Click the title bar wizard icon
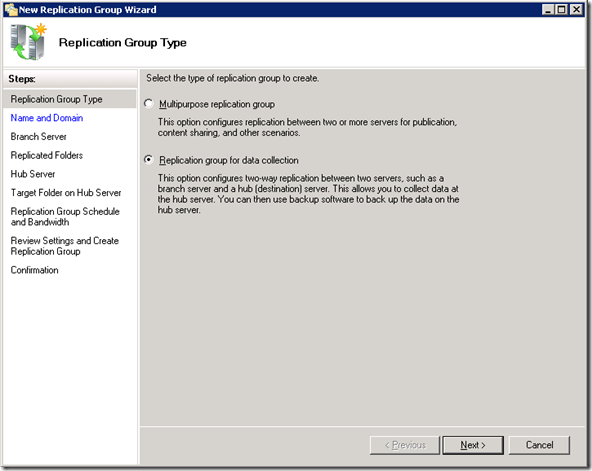Viewport: 592px width, 471px height. click(x=11, y=9)
